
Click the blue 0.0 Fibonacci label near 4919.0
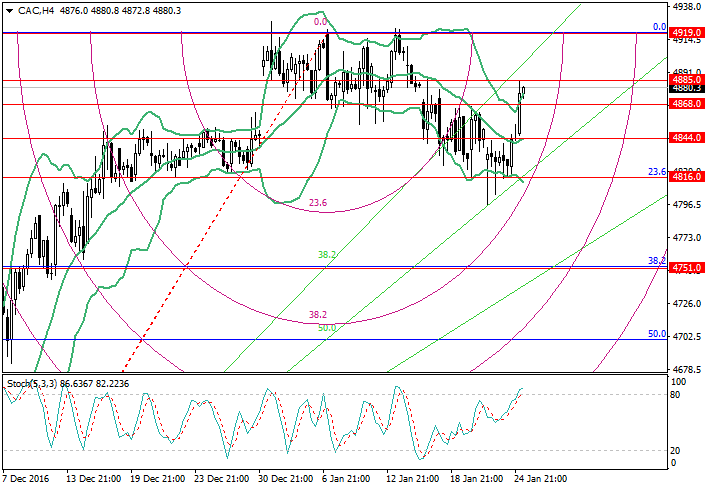[660, 27]
